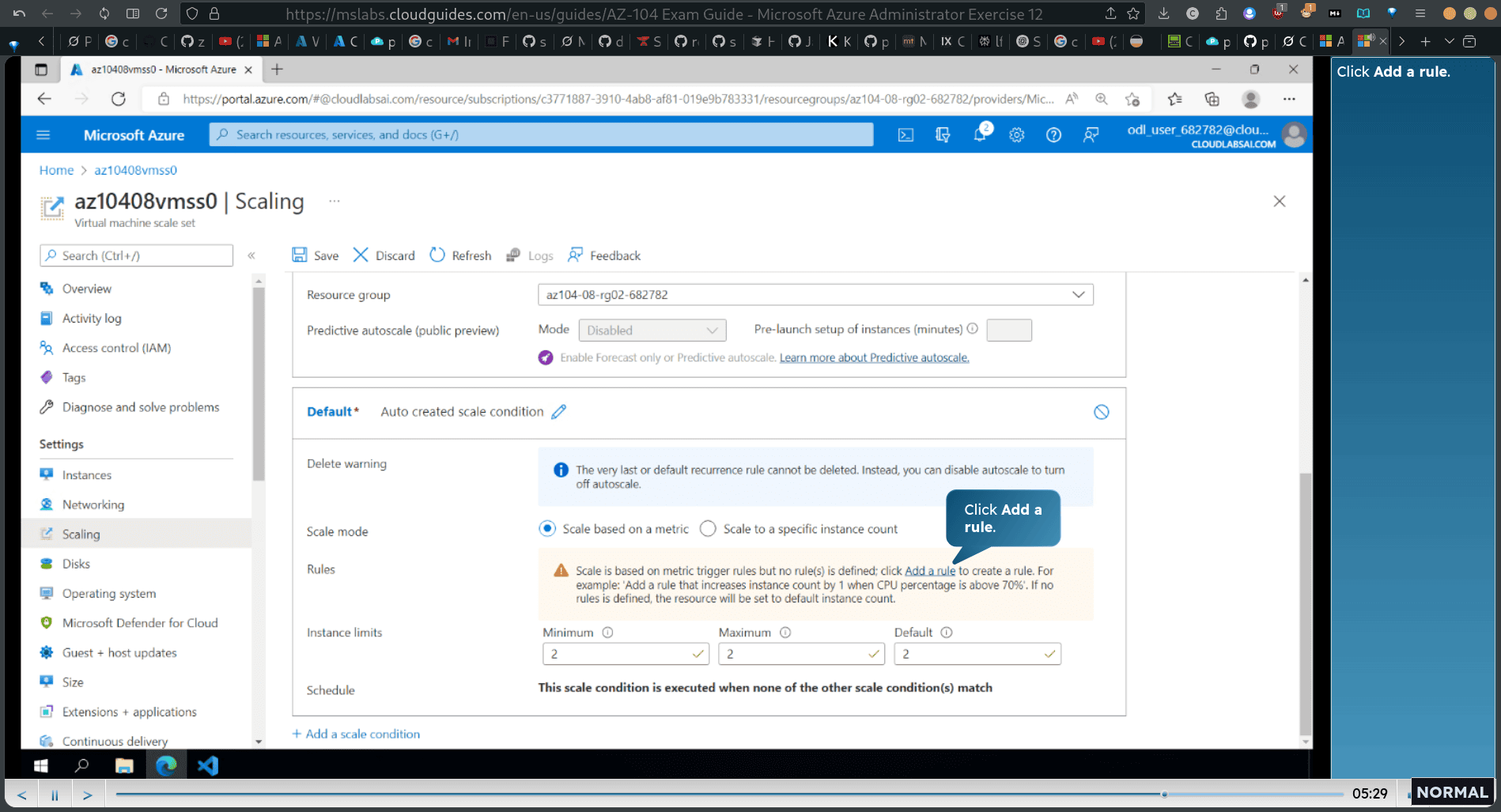Screen dimensions: 1501x812
Task: Open the Predictive autoscale Mode dropdown
Action: point(652,330)
